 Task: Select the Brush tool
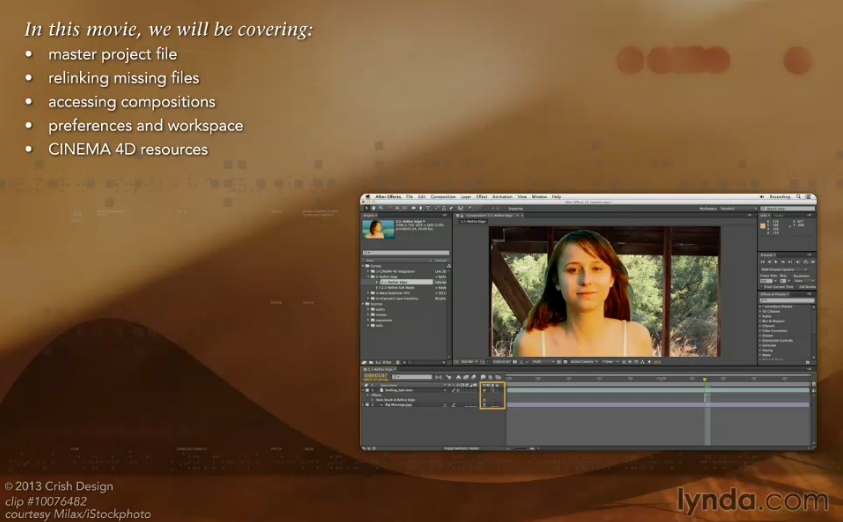pyautogui.click(x=438, y=208)
